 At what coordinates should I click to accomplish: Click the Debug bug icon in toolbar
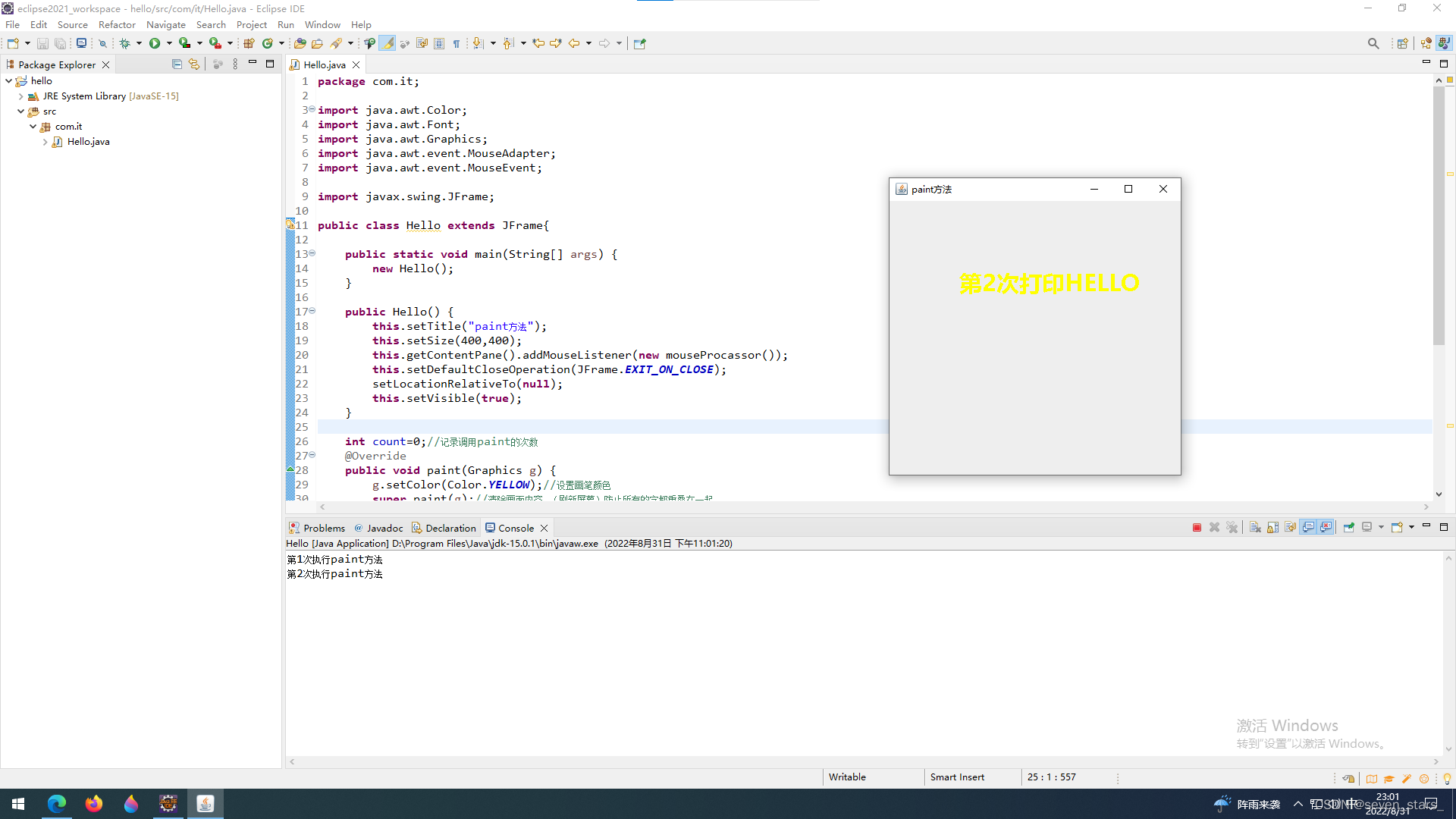click(125, 43)
